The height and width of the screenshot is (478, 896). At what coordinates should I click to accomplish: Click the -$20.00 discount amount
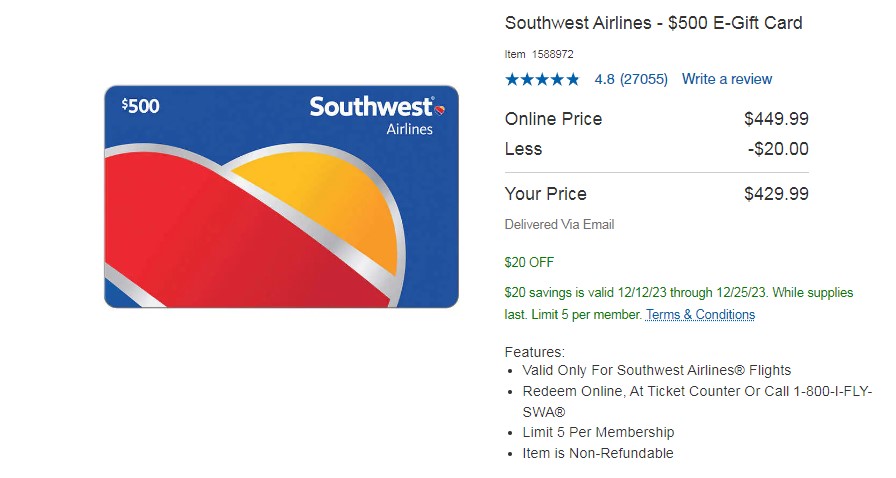[778, 149]
